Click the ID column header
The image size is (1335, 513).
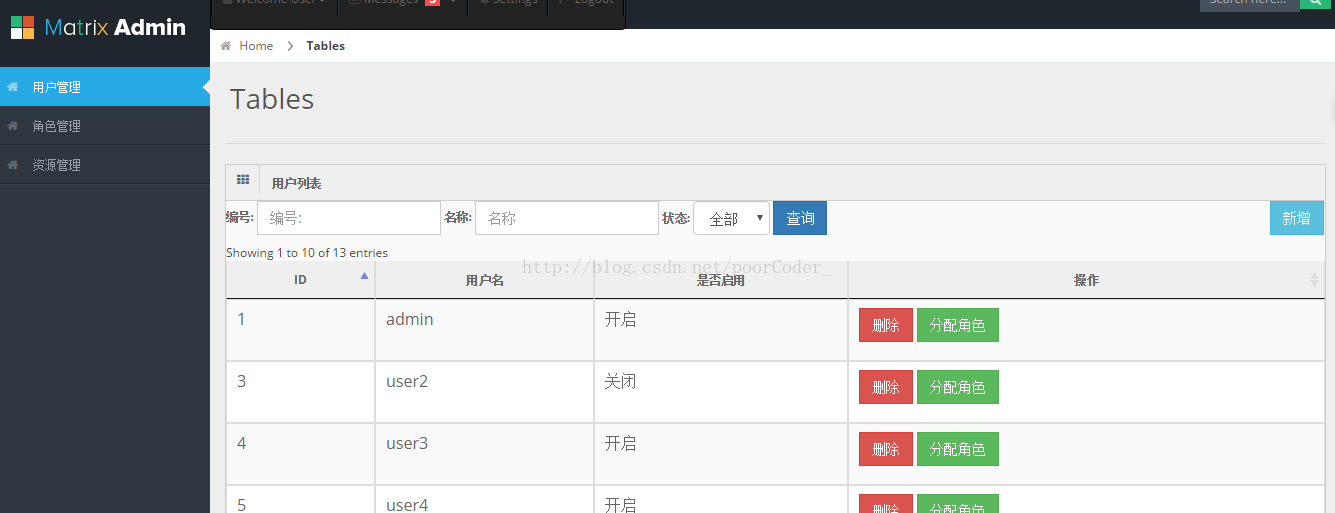click(x=300, y=280)
